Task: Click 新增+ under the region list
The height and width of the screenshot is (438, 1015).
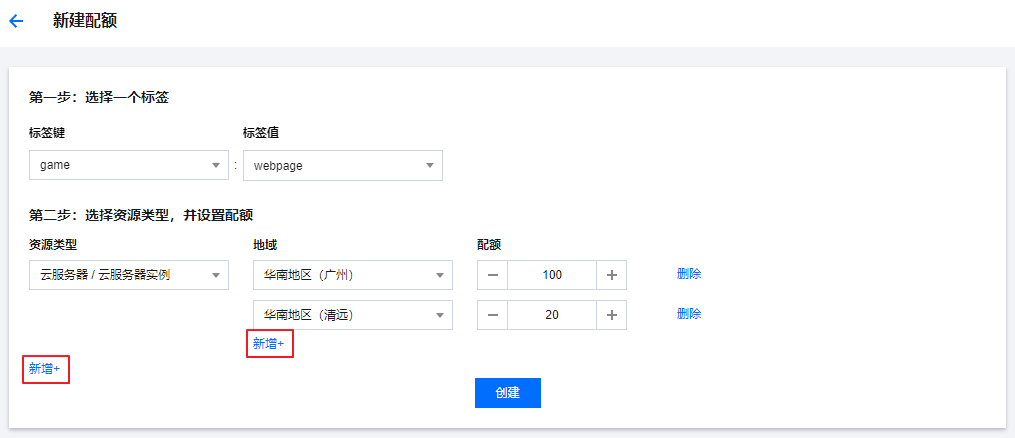Action: coord(269,344)
